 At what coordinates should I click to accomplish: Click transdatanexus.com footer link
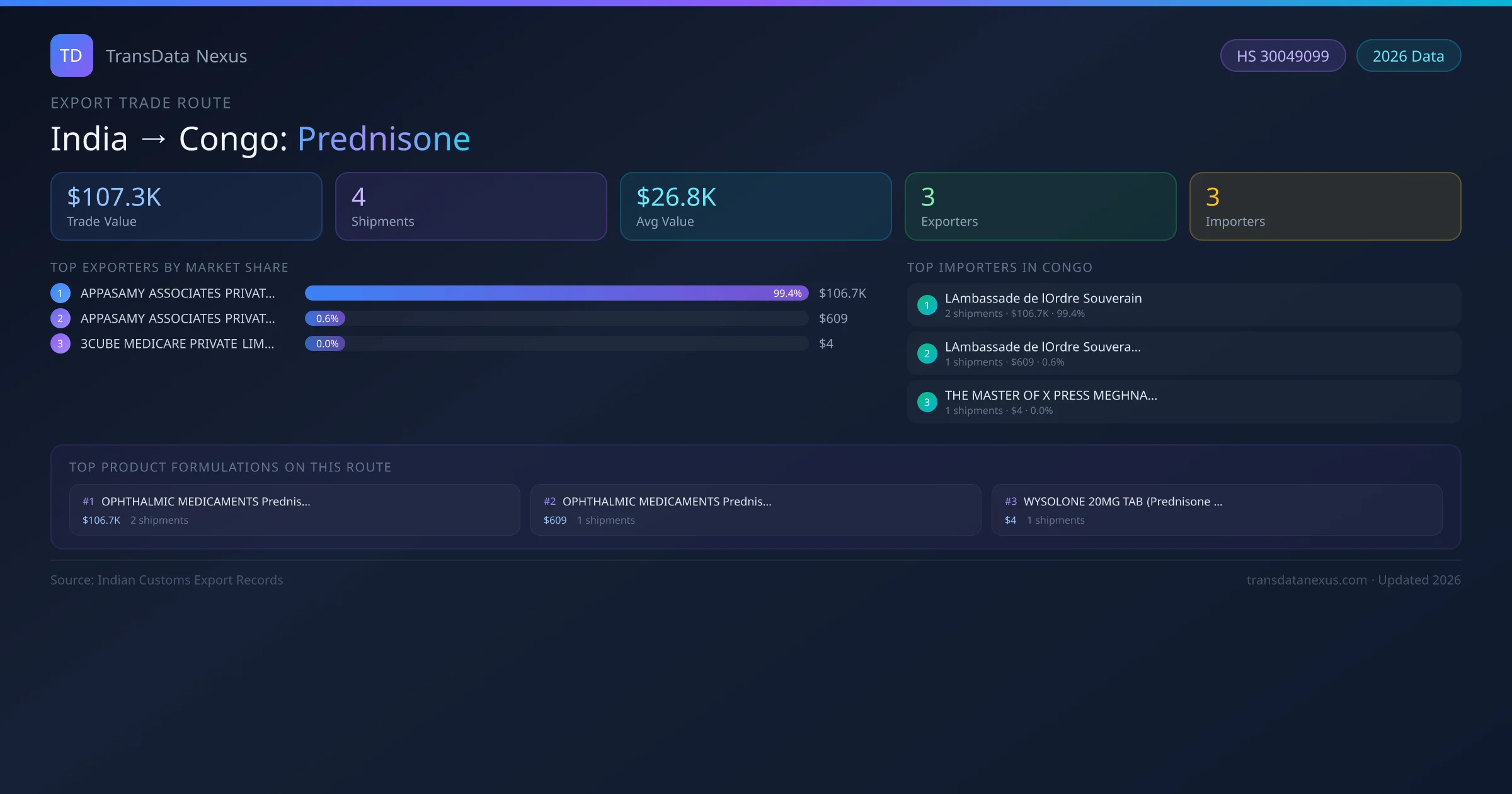(x=1307, y=580)
